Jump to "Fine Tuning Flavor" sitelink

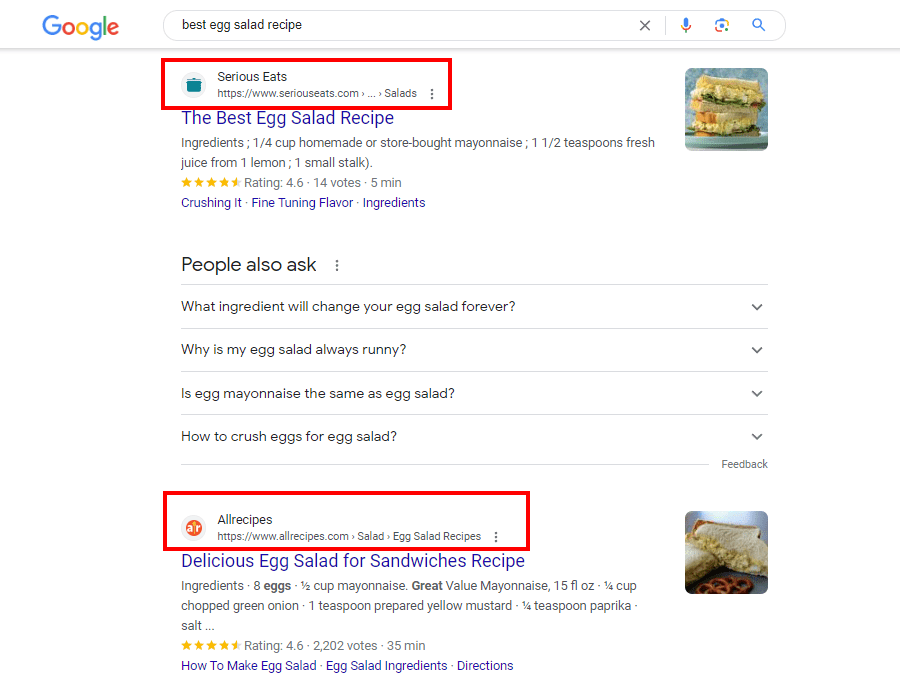click(x=302, y=203)
